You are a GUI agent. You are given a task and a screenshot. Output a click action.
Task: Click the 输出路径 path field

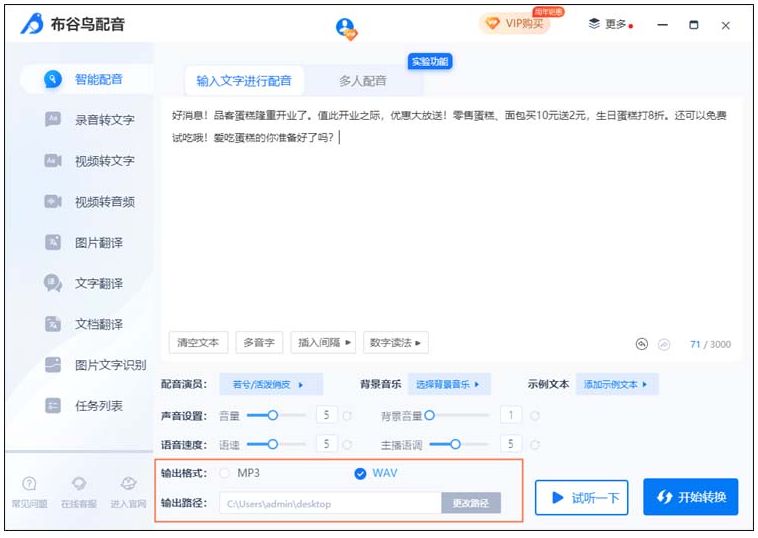(x=330, y=503)
